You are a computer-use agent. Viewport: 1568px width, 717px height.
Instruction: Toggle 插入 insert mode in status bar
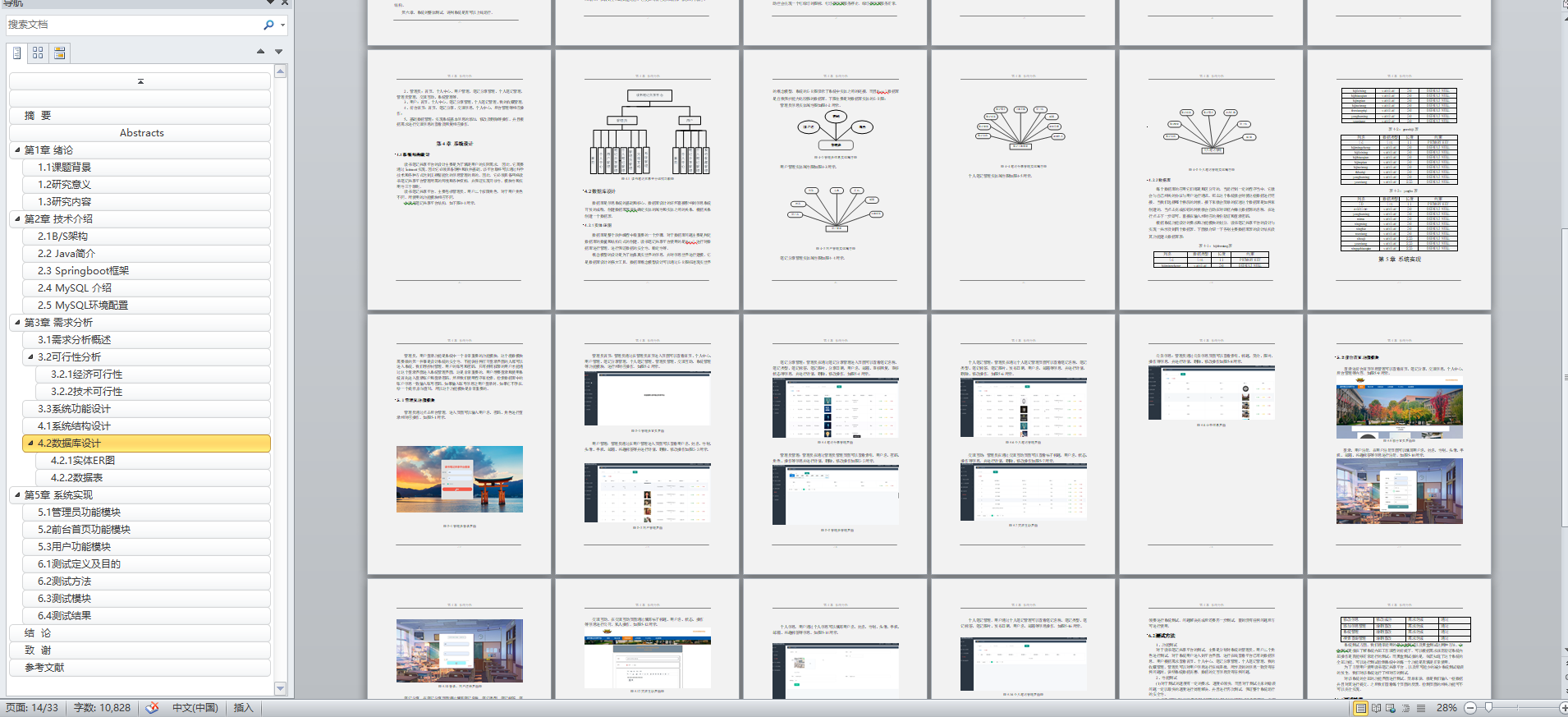[x=243, y=708]
